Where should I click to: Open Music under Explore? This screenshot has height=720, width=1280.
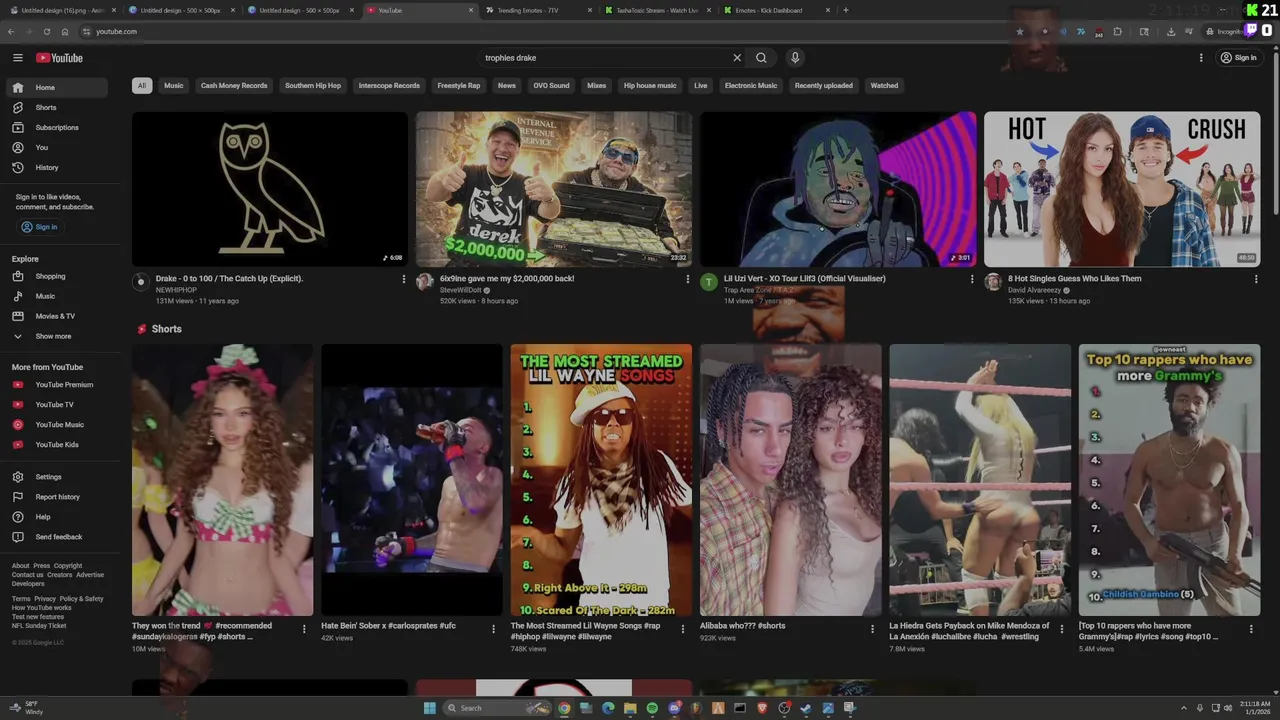pyautogui.click(x=57, y=296)
